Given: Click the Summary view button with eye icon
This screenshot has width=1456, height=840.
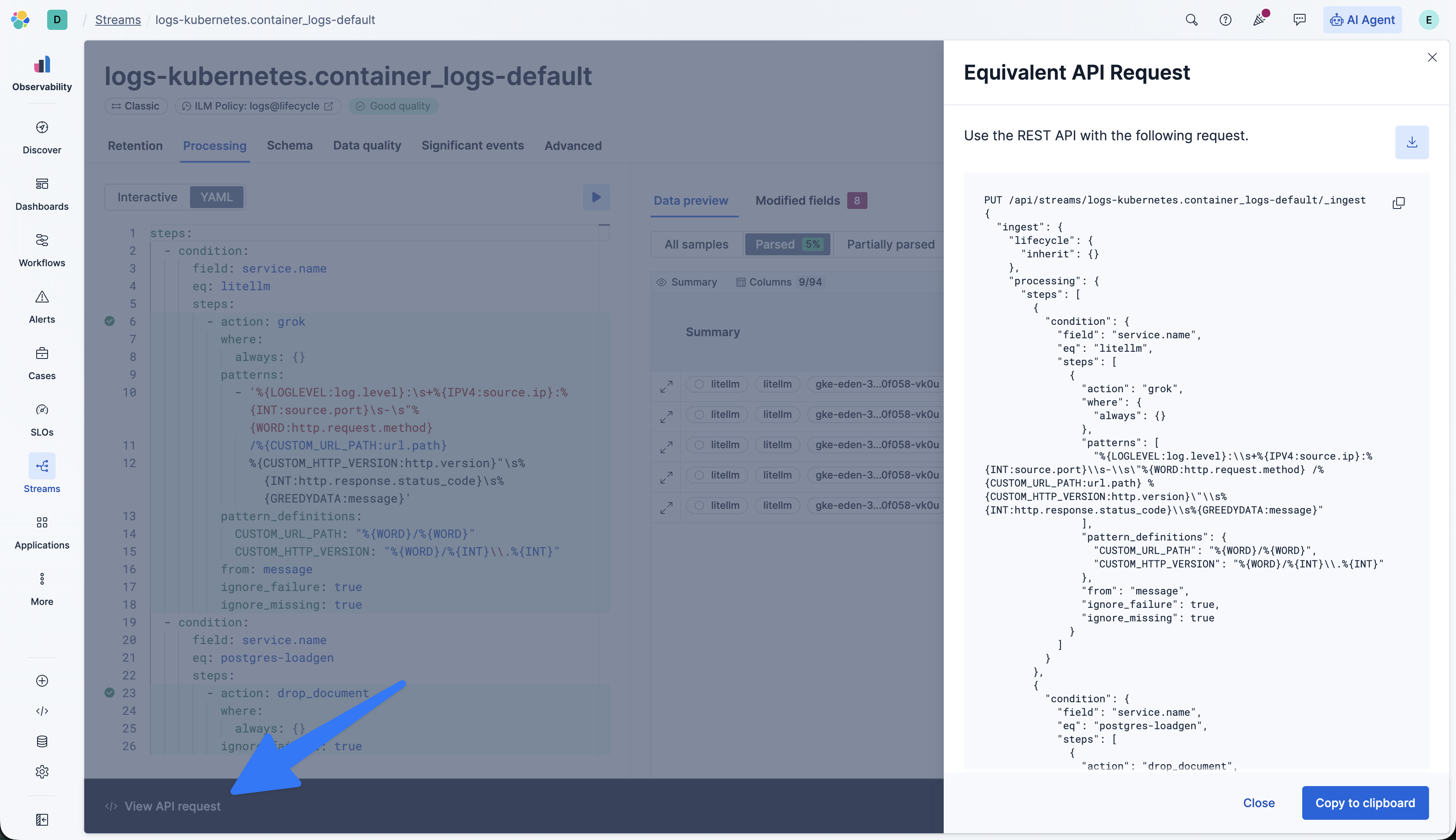Looking at the screenshot, I should (x=686, y=281).
